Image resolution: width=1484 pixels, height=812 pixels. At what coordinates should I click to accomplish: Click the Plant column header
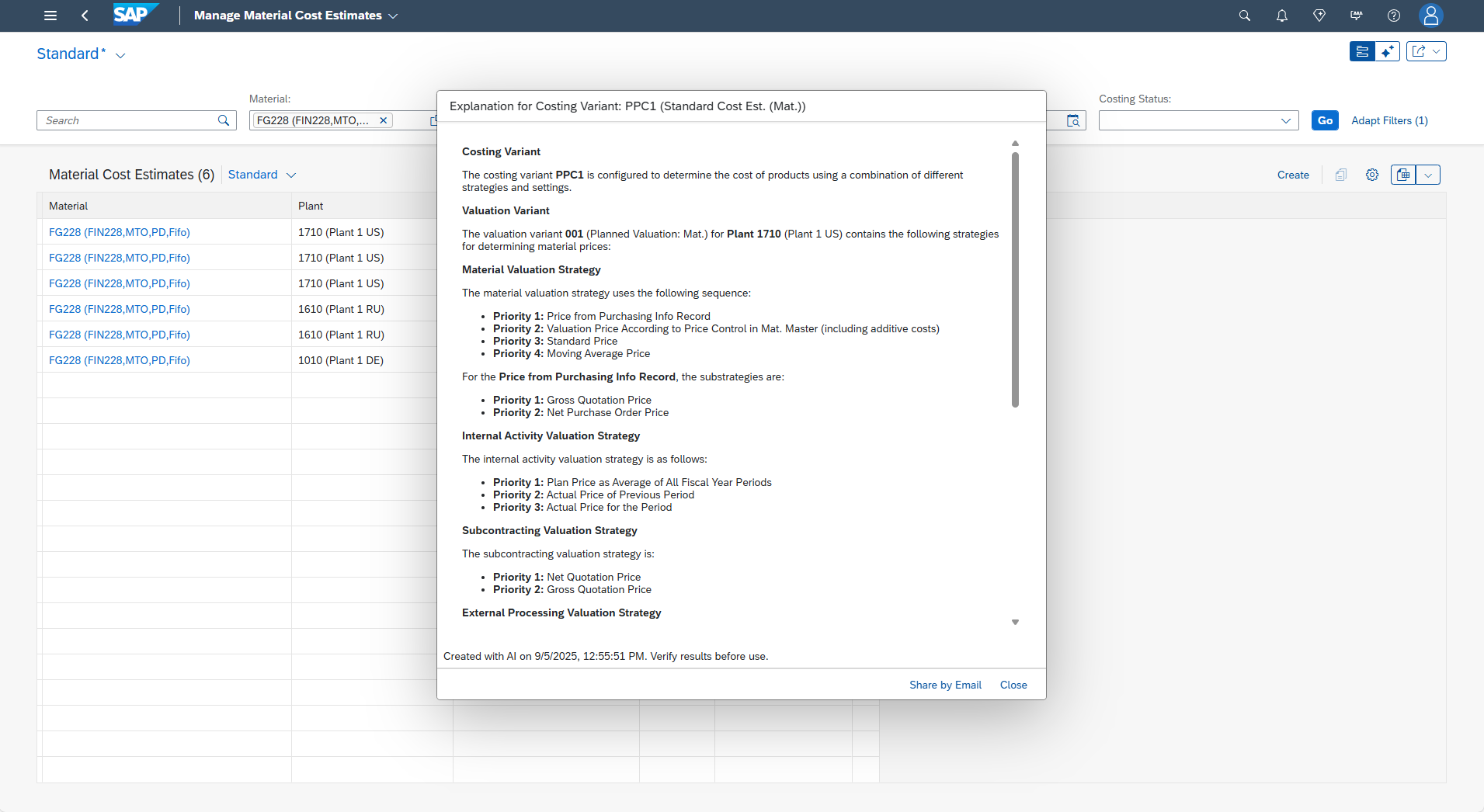pyautogui.click(x=311, y=206)
